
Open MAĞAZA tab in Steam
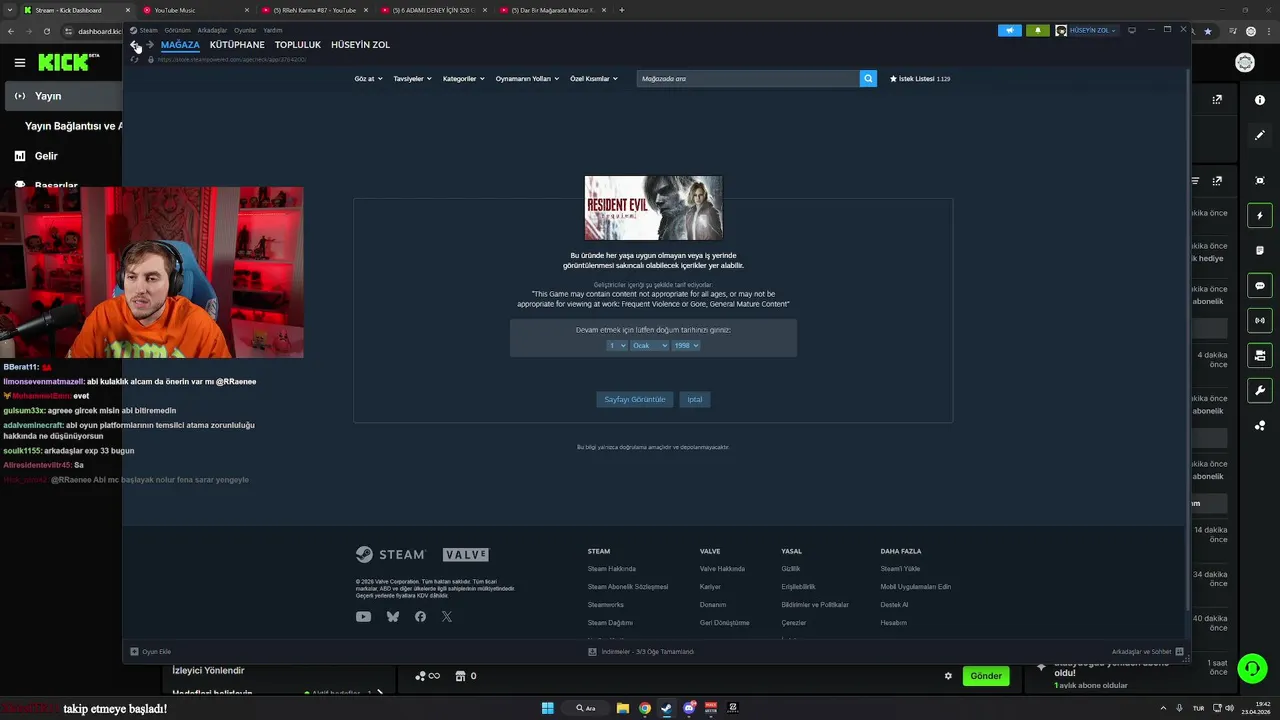point(180,45)
